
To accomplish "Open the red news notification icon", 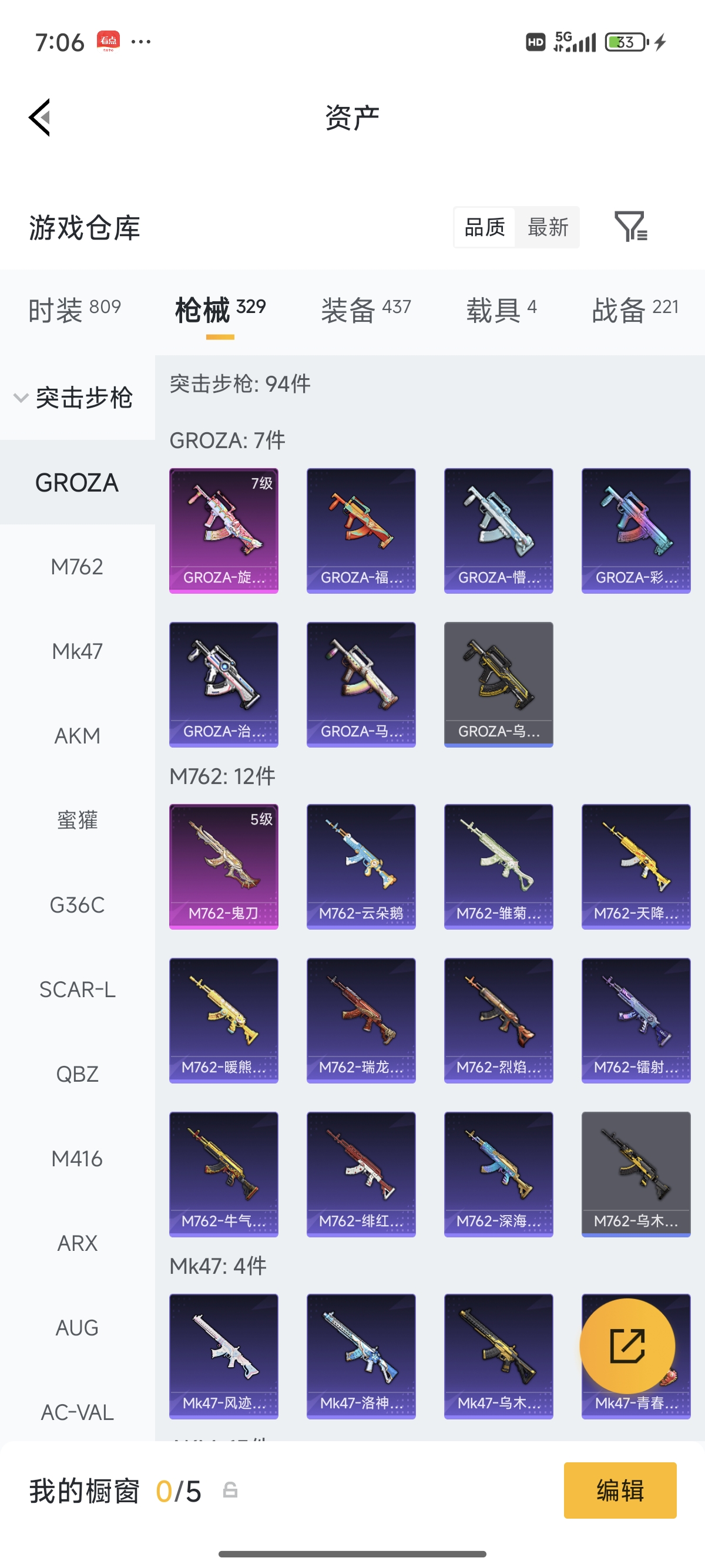I will (108, 41).
